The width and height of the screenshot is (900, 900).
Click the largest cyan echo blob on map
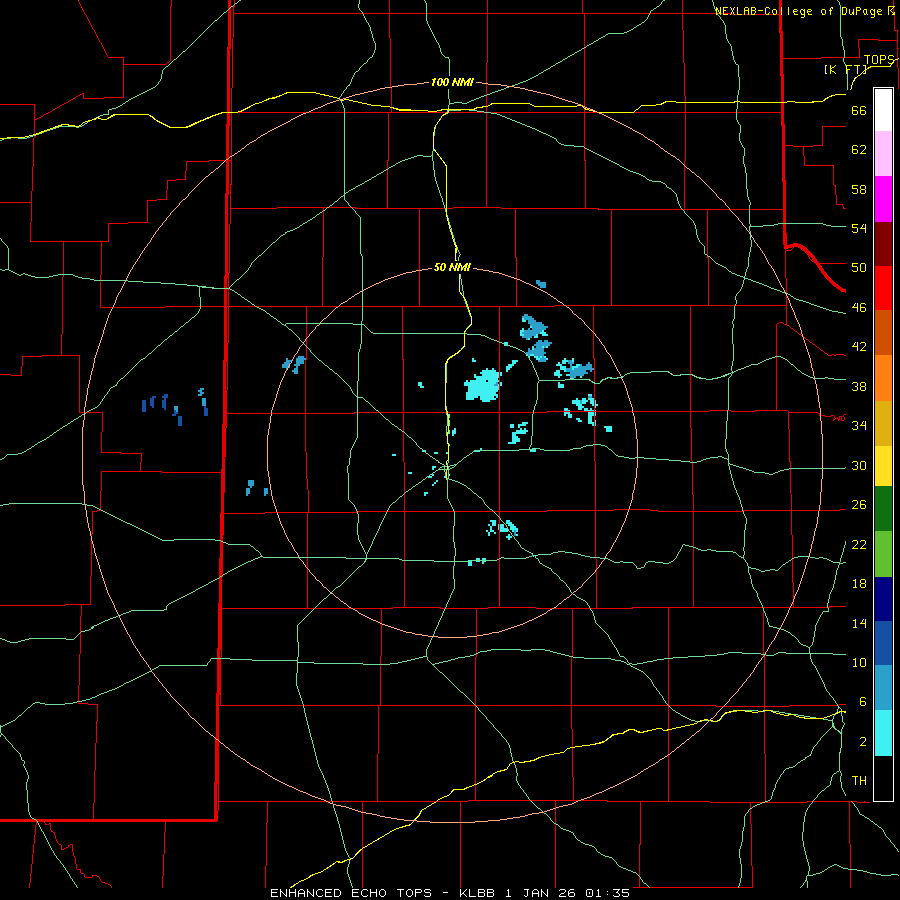pos(483,385)
